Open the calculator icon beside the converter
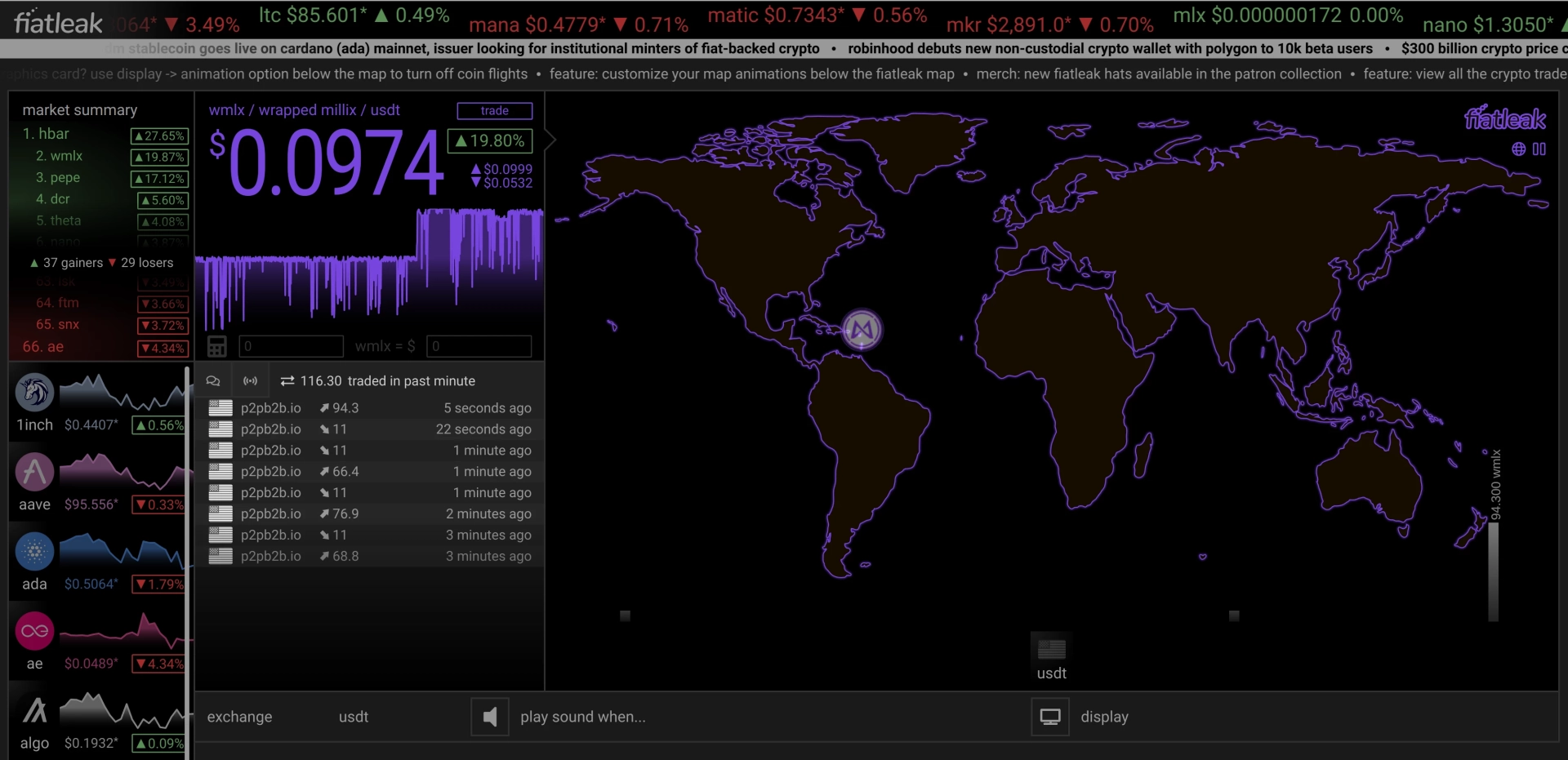 tap(216, 346)
